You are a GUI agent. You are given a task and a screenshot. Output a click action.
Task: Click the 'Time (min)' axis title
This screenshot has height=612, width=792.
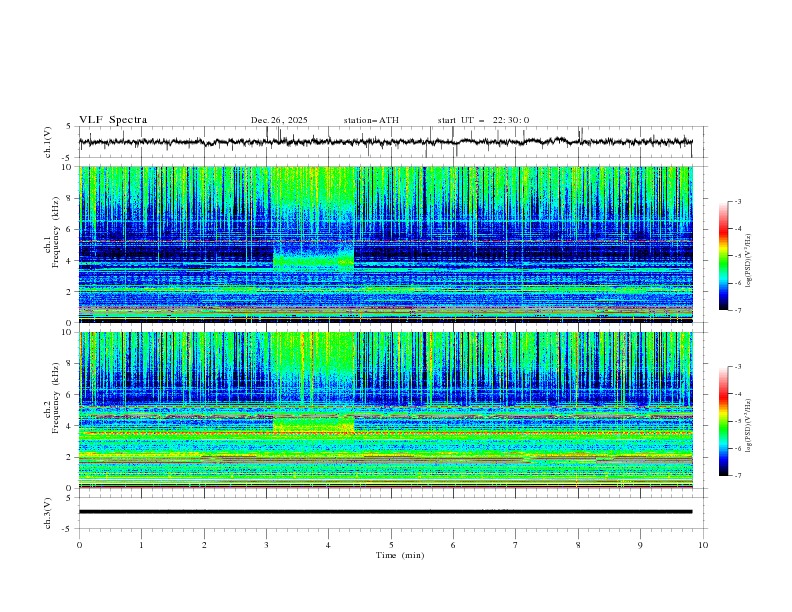click(x=400, y=555)
